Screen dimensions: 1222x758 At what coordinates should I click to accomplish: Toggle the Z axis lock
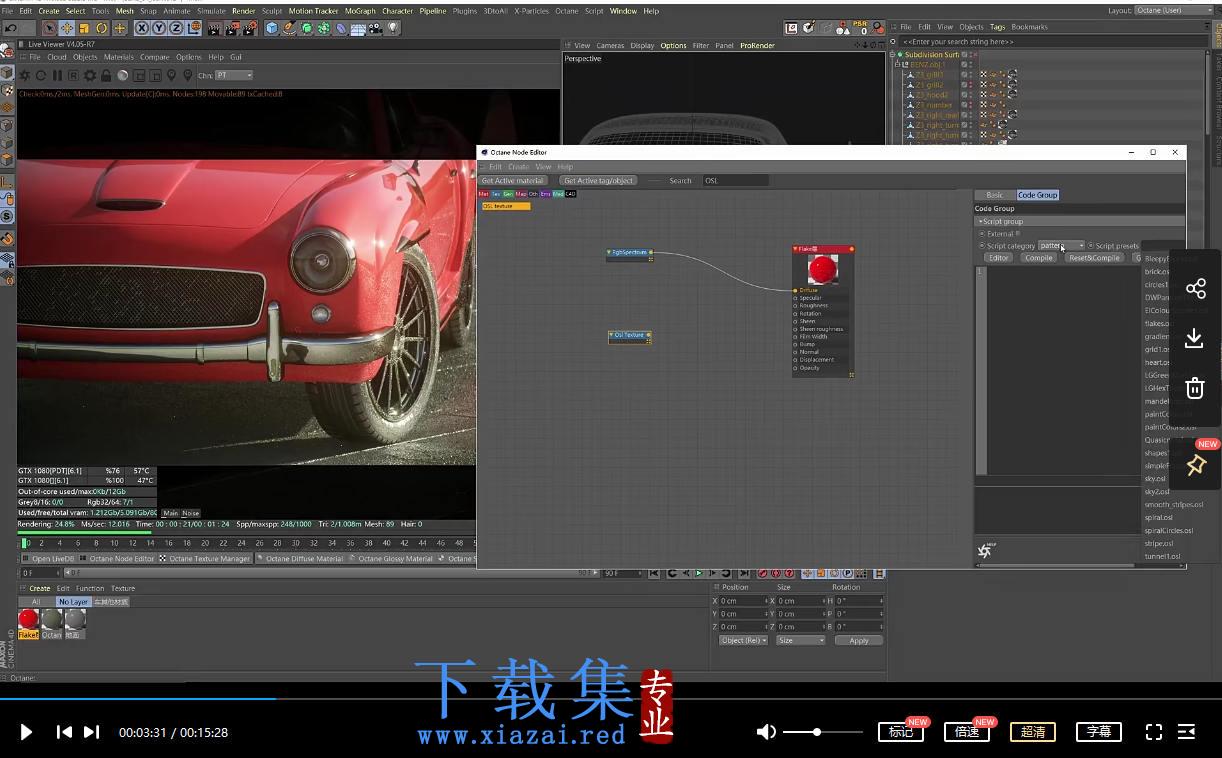[x=176, y=28]
